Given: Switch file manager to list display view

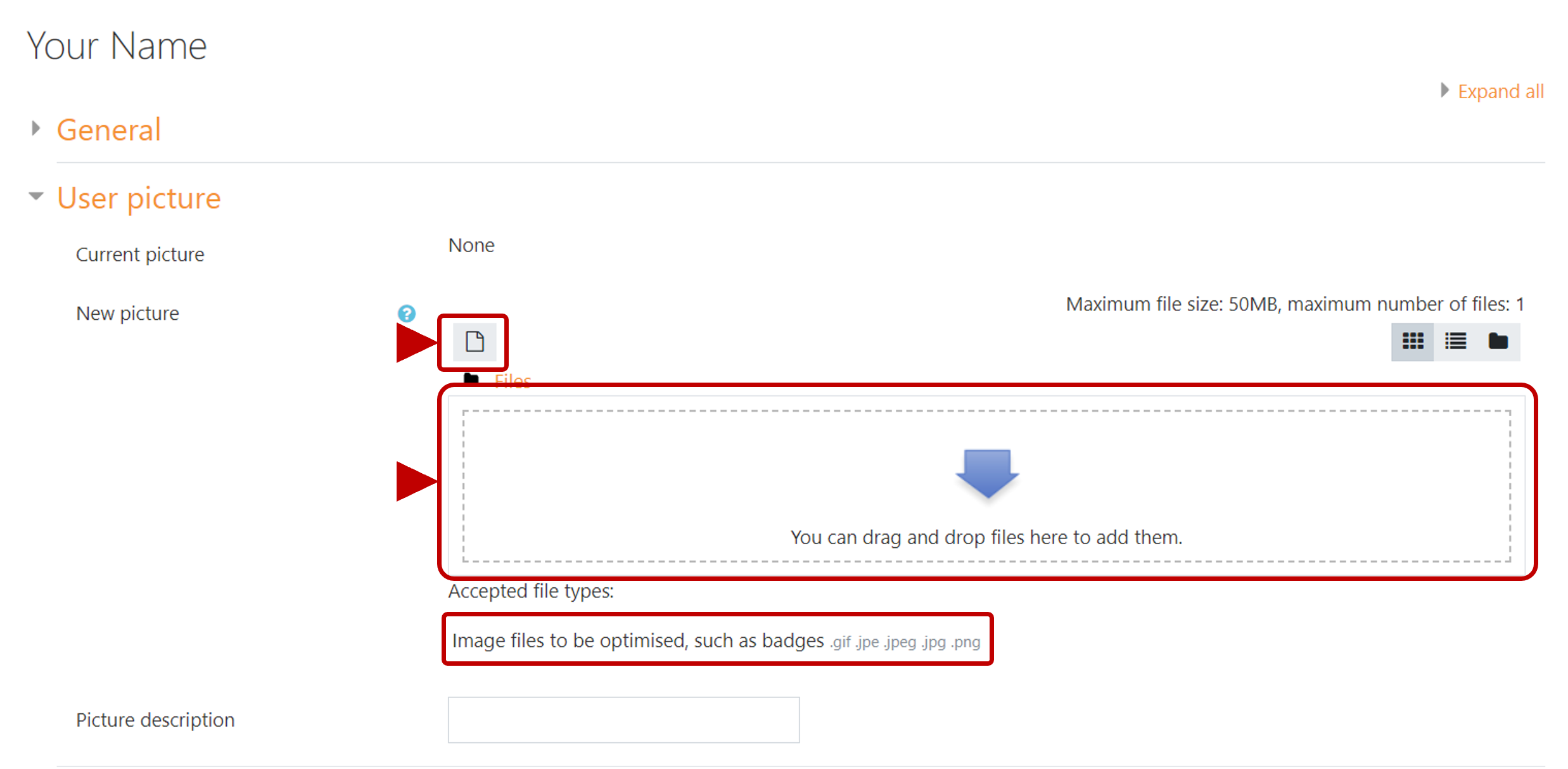Looking at the screenshot, I should (1455, 341).
